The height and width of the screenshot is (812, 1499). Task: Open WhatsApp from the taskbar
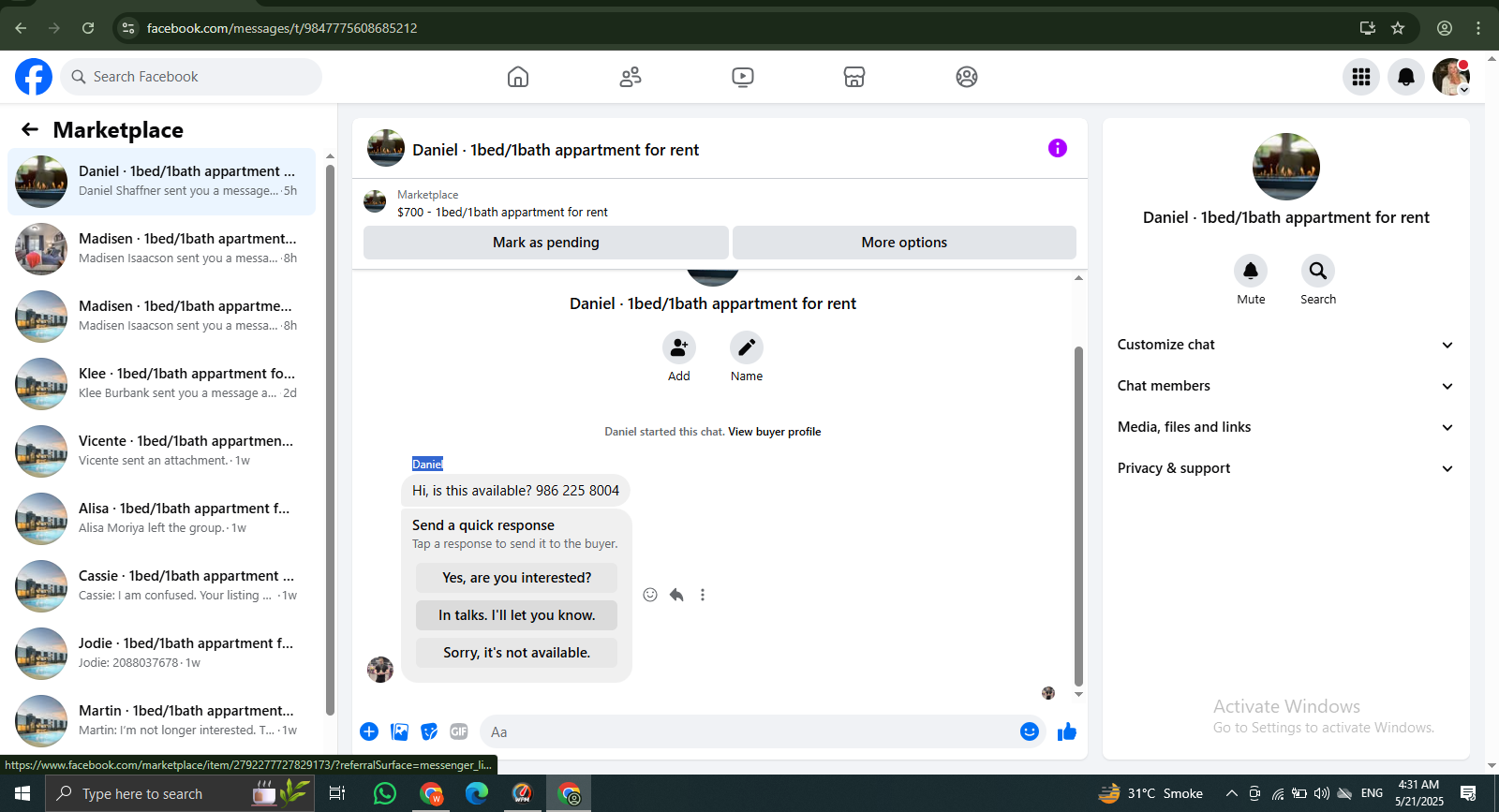(x=384, y=793)
